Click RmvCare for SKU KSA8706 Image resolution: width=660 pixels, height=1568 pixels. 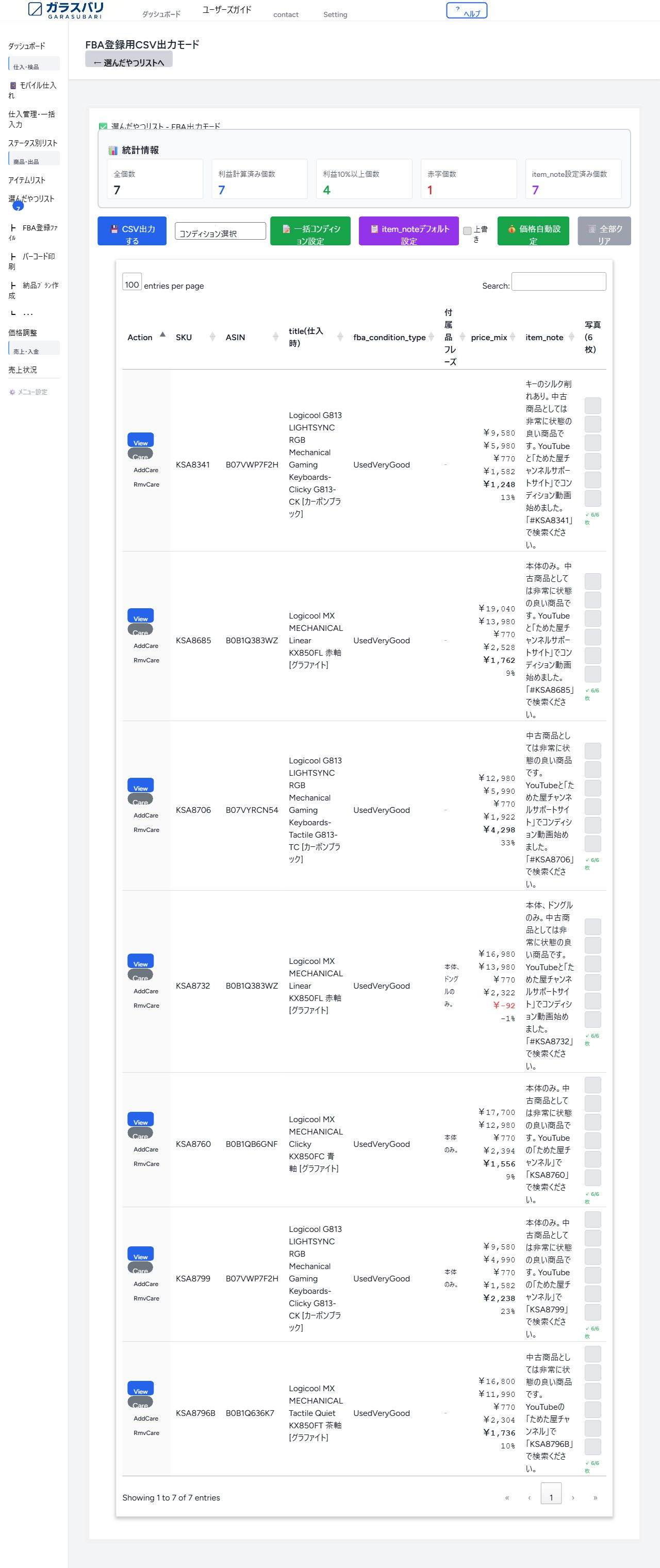(146, 830)
